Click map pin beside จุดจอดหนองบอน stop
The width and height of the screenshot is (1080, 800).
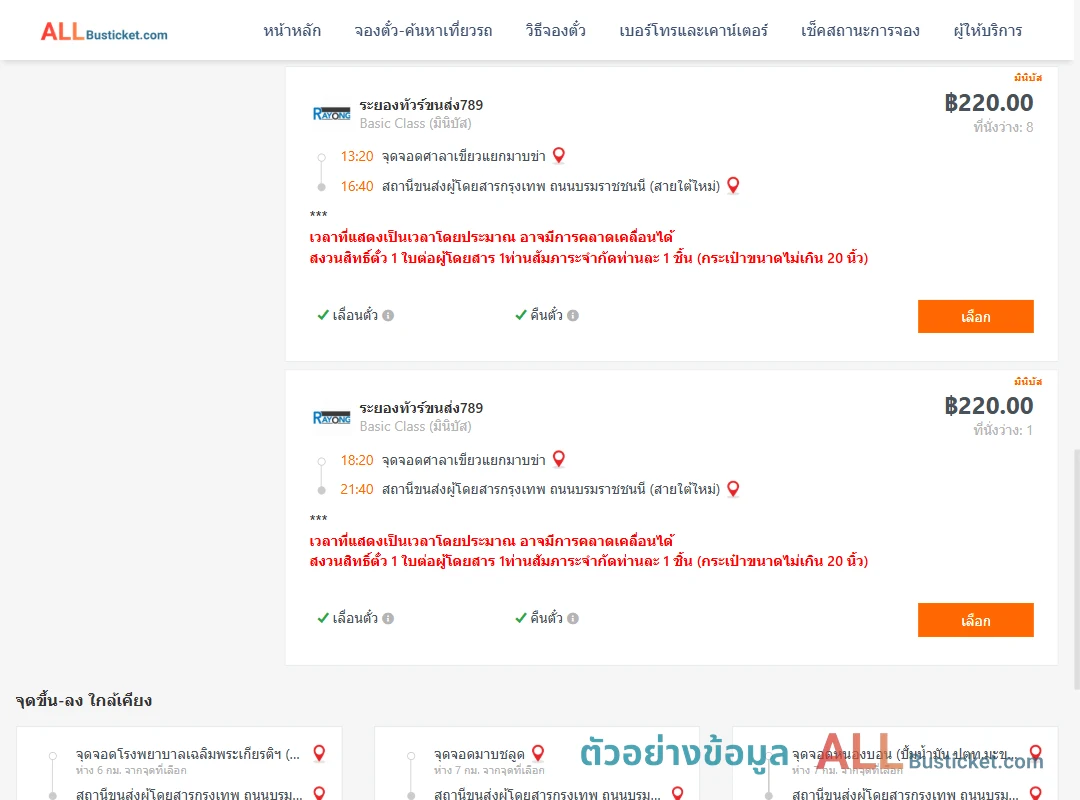pyautogui.click(x=1035, y=753)
